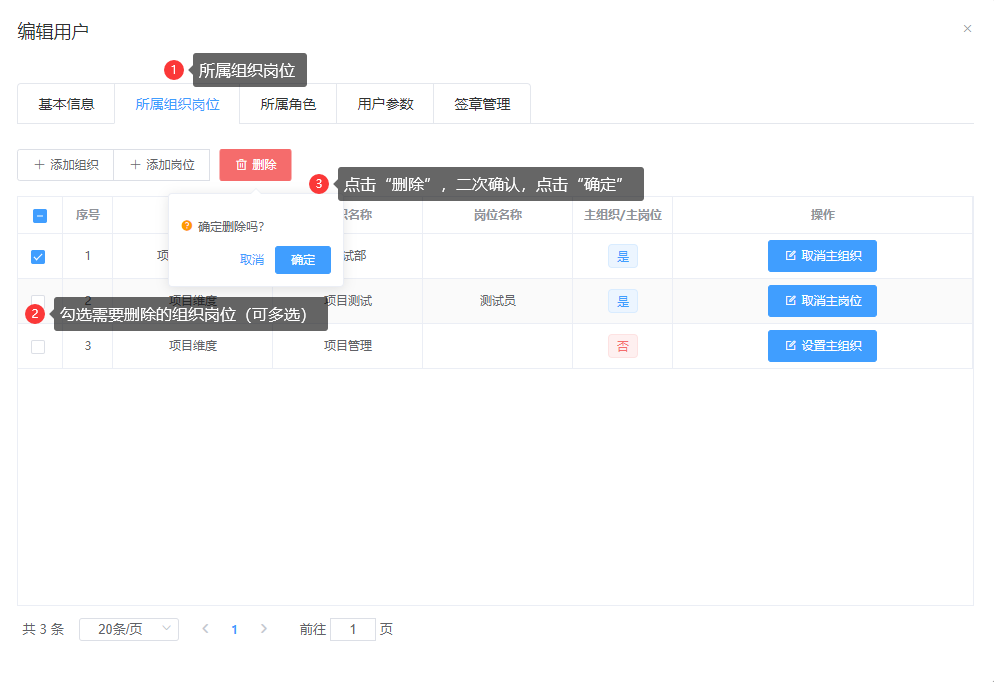
Task: Switch to the 基本信息 tab
Action: (x=66, y=104)
